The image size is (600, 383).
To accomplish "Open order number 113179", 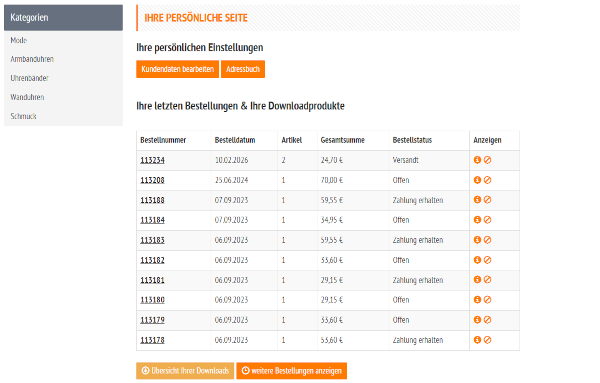I will tap(152, 320).
